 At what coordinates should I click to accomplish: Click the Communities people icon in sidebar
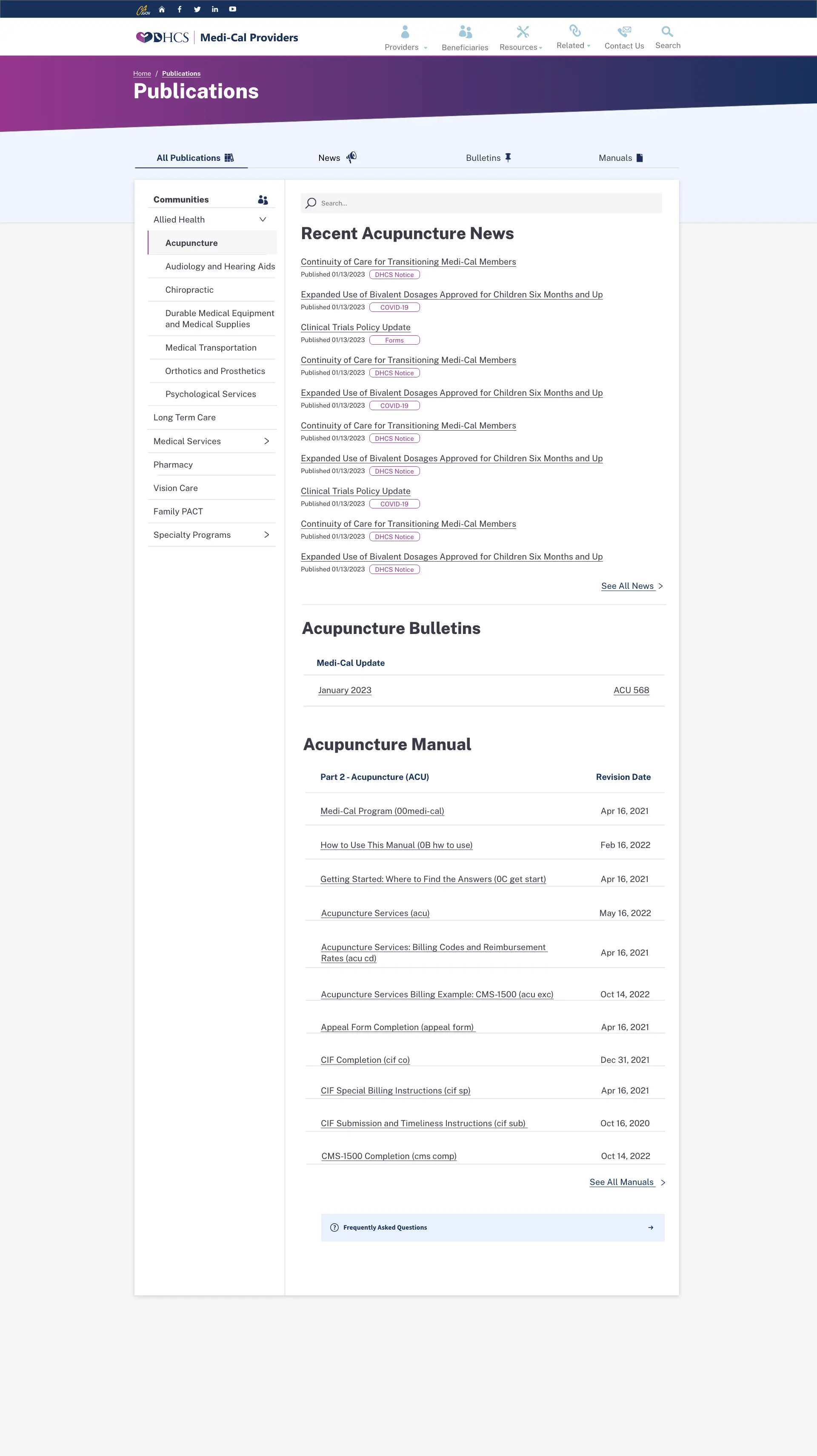263,200
